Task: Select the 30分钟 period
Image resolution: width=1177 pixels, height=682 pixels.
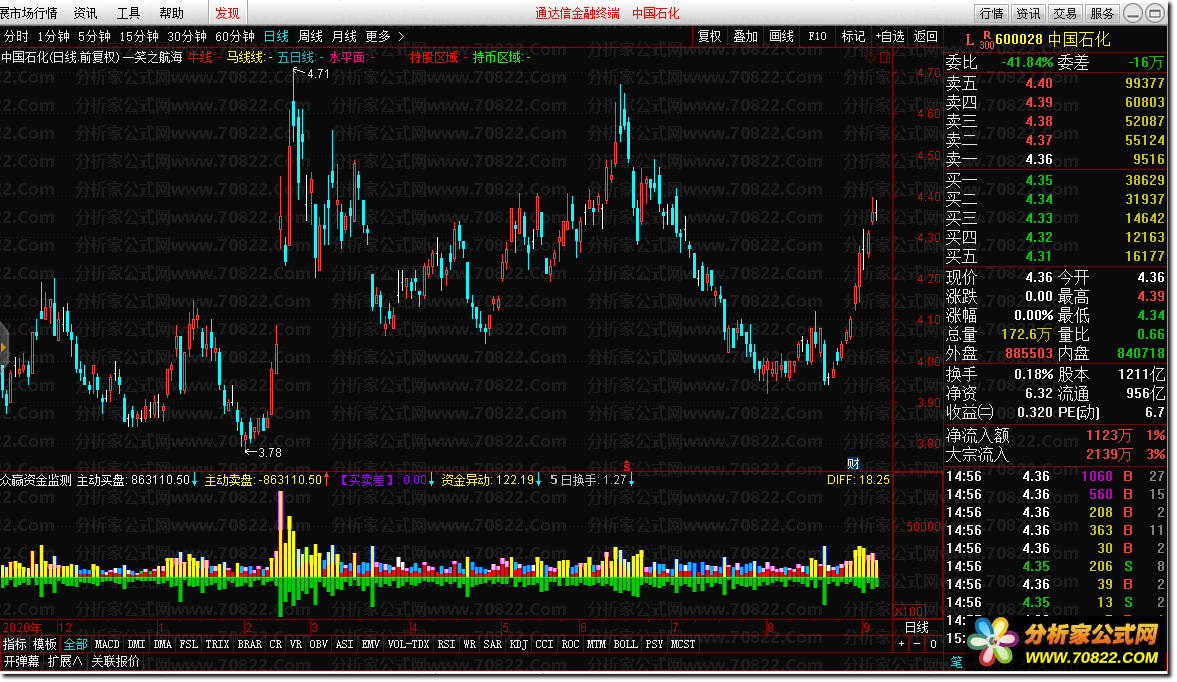Action: [187, 36]
